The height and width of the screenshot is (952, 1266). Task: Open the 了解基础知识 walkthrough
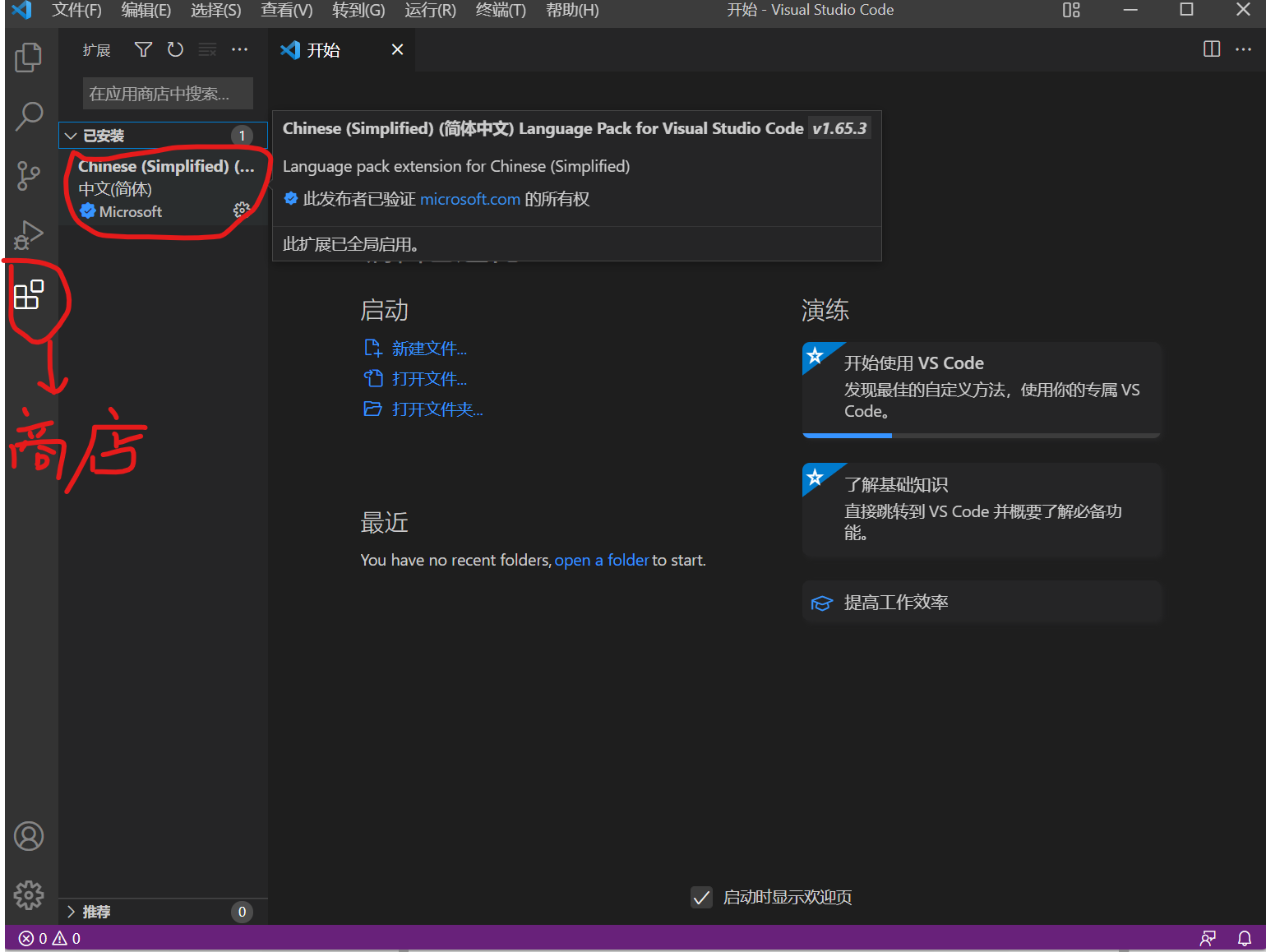coord(981,510)
